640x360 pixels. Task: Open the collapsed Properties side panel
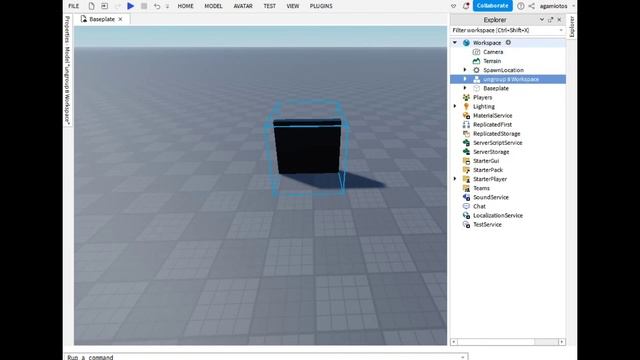pos(68,70)
